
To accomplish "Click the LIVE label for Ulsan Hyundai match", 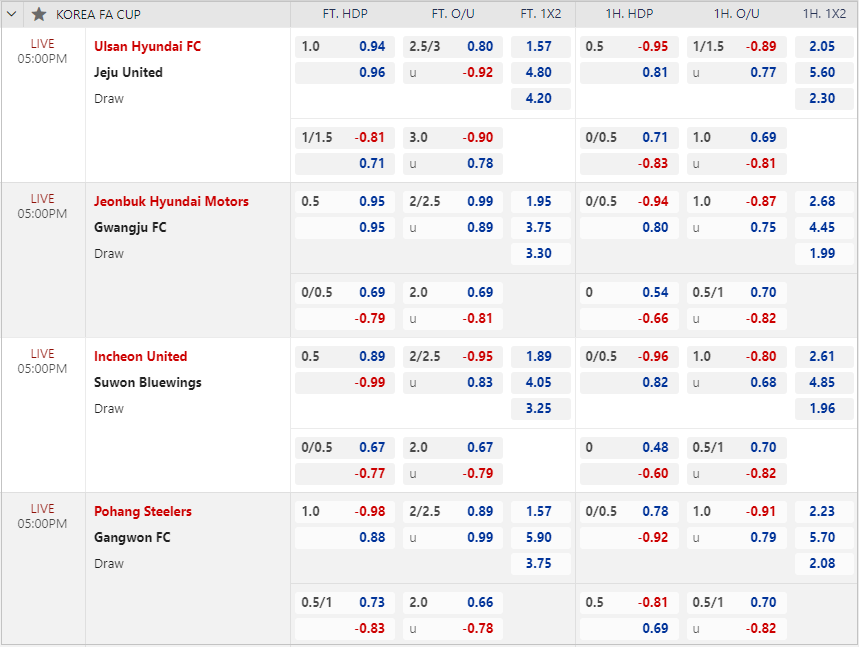I will click(42, 44).
